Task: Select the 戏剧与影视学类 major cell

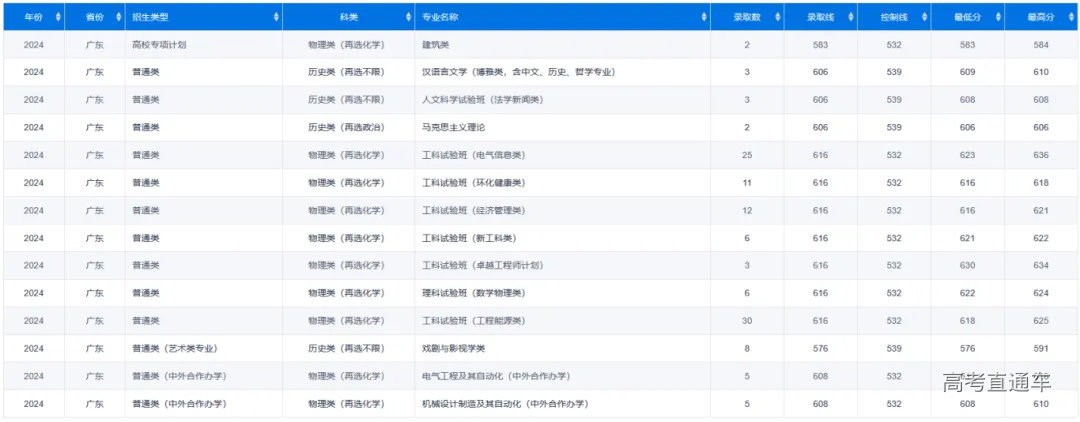Action: (x=454, y=348)
